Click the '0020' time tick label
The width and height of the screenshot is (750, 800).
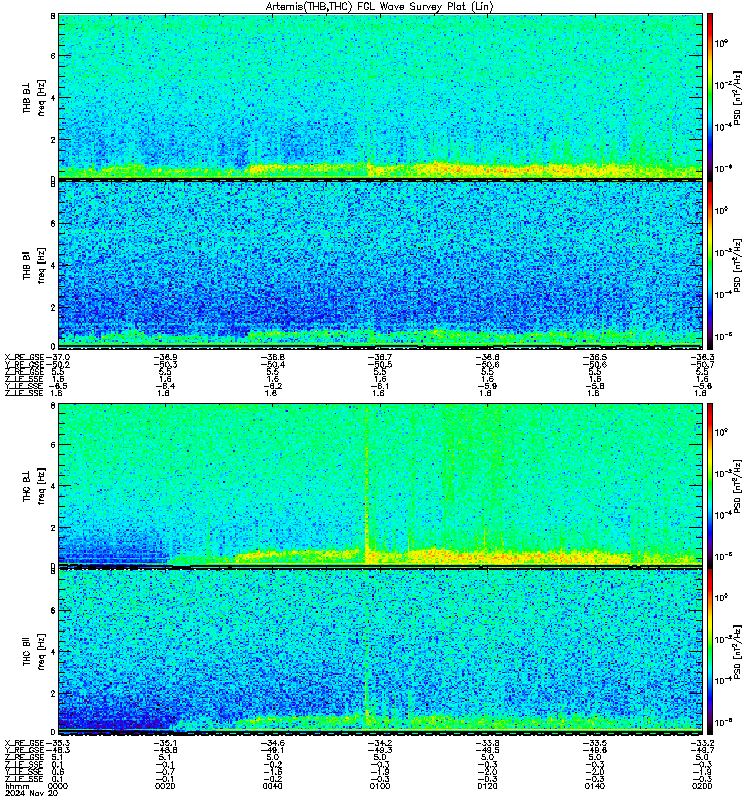tap(165, 786)
